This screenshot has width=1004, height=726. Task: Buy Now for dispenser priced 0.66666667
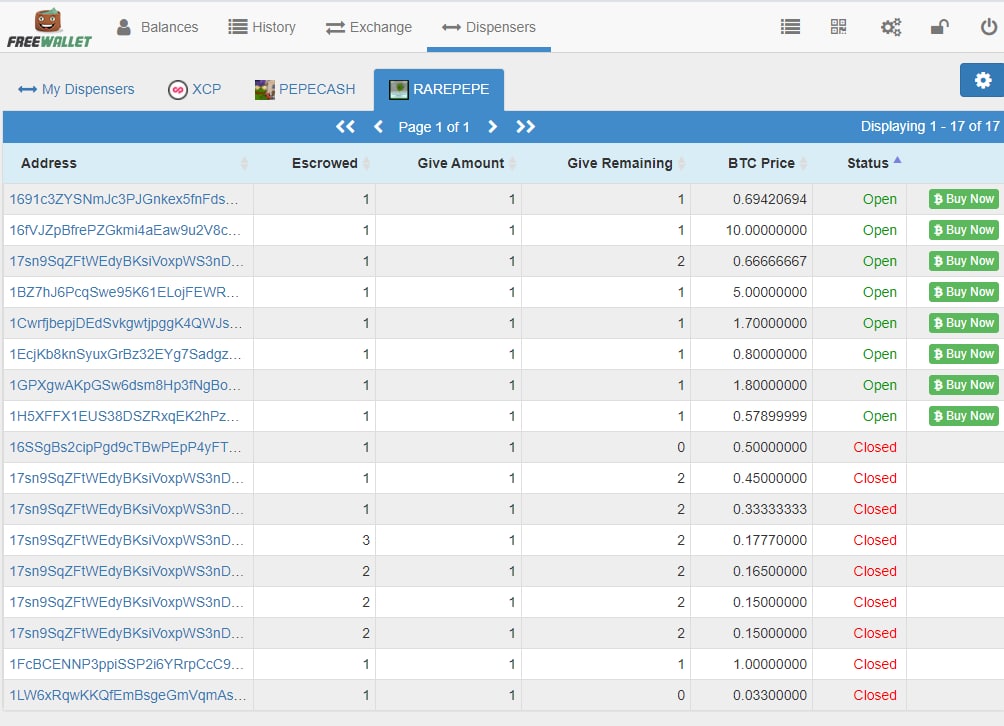pos(964,261)
